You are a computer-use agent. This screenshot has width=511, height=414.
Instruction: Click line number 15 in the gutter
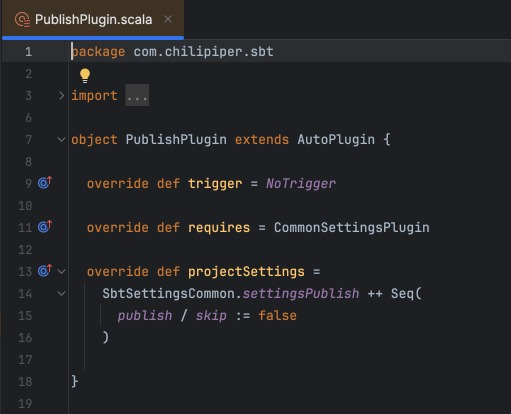25,316
